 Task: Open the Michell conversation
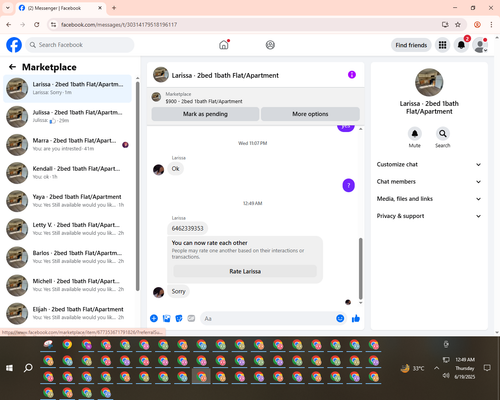point(68,285)
